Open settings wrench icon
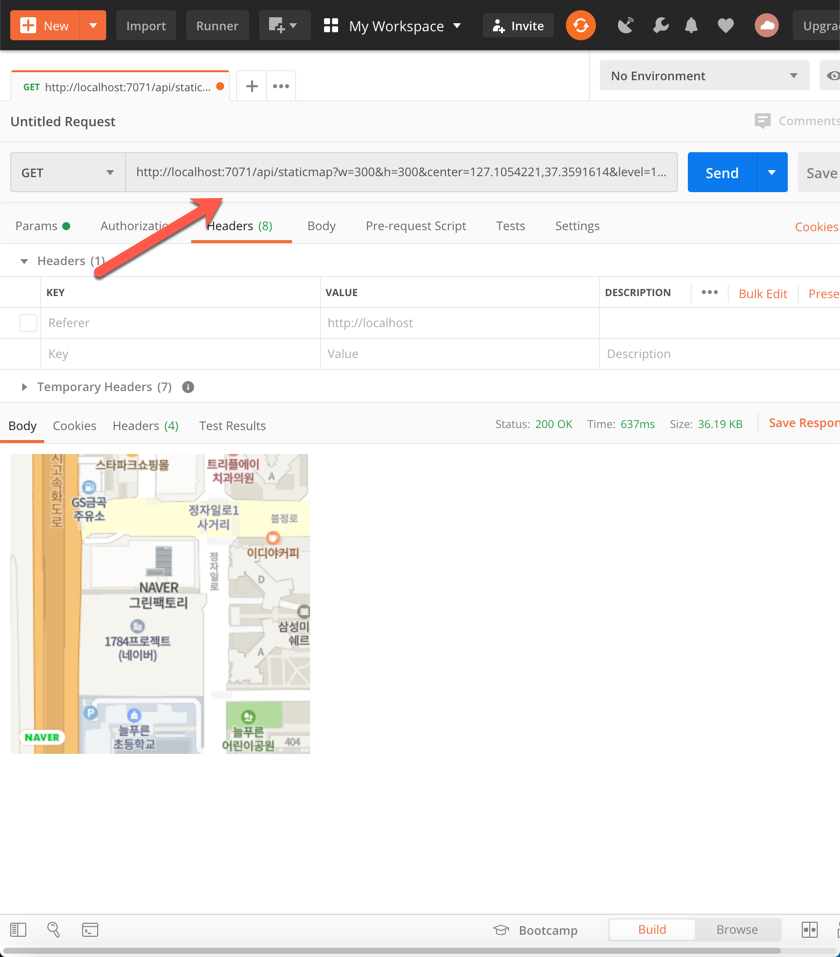Screen dimensions: 840x957 (661, 26)
